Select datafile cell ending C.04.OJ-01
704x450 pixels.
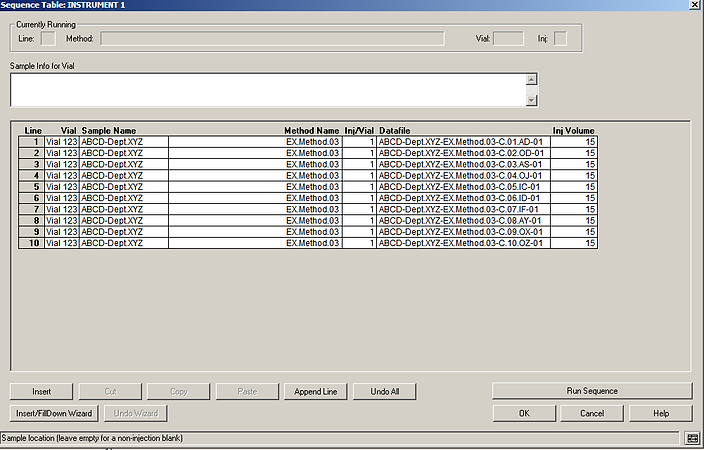pyautogui.click(x=463, y=176)
